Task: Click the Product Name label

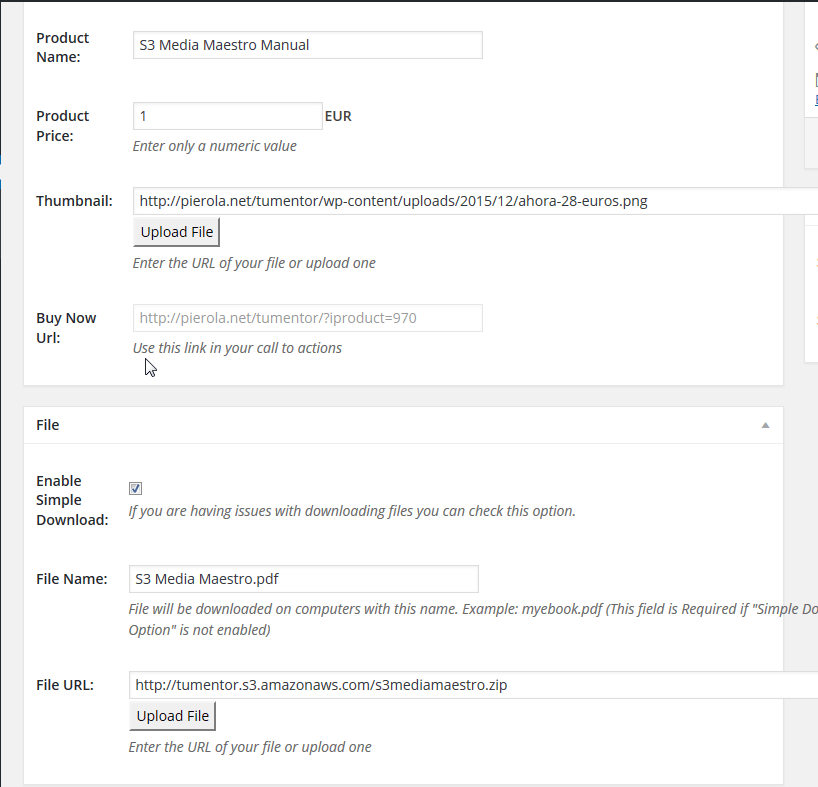Action: (x=62, y=47)
